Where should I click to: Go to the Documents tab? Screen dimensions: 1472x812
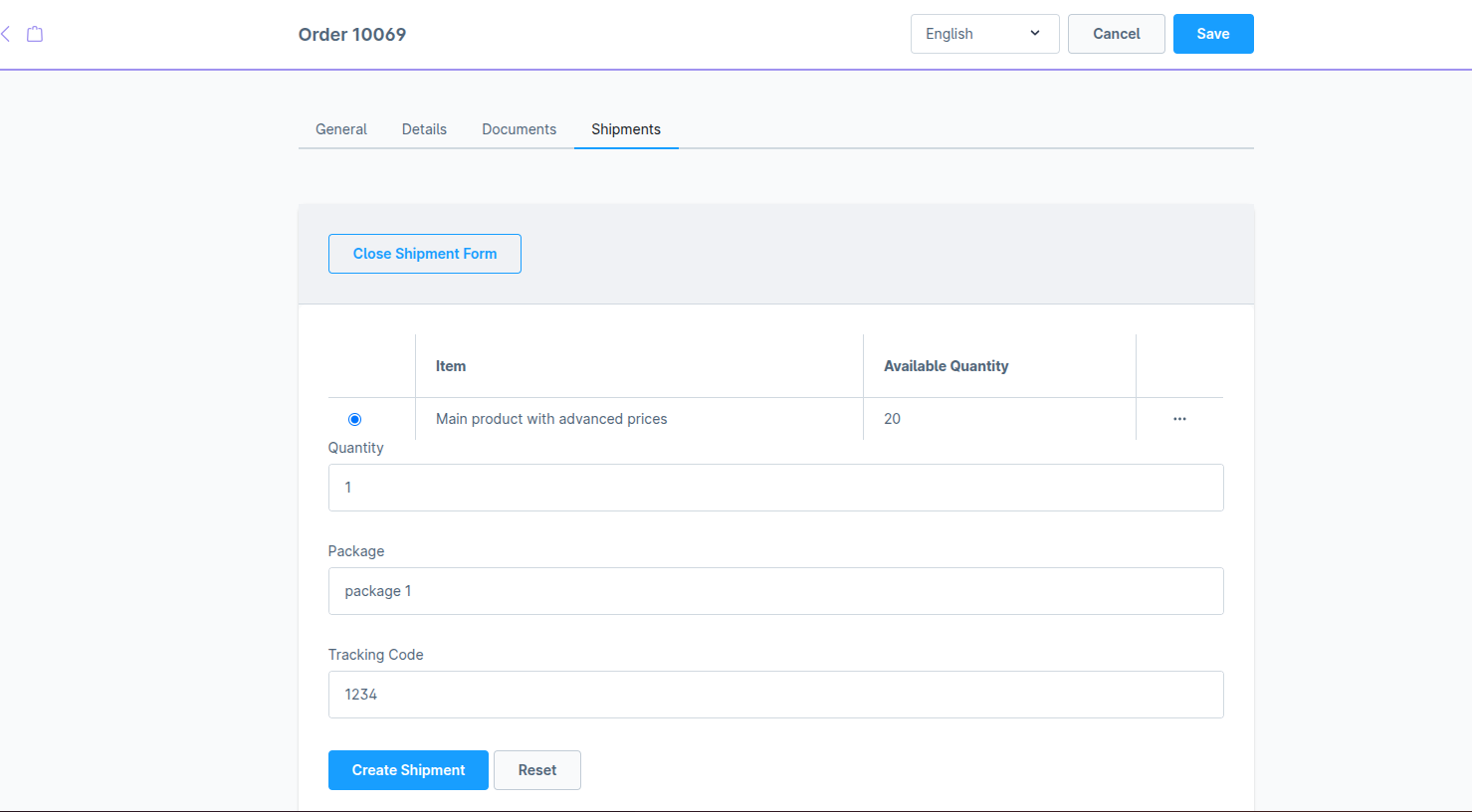click(519, 129)
